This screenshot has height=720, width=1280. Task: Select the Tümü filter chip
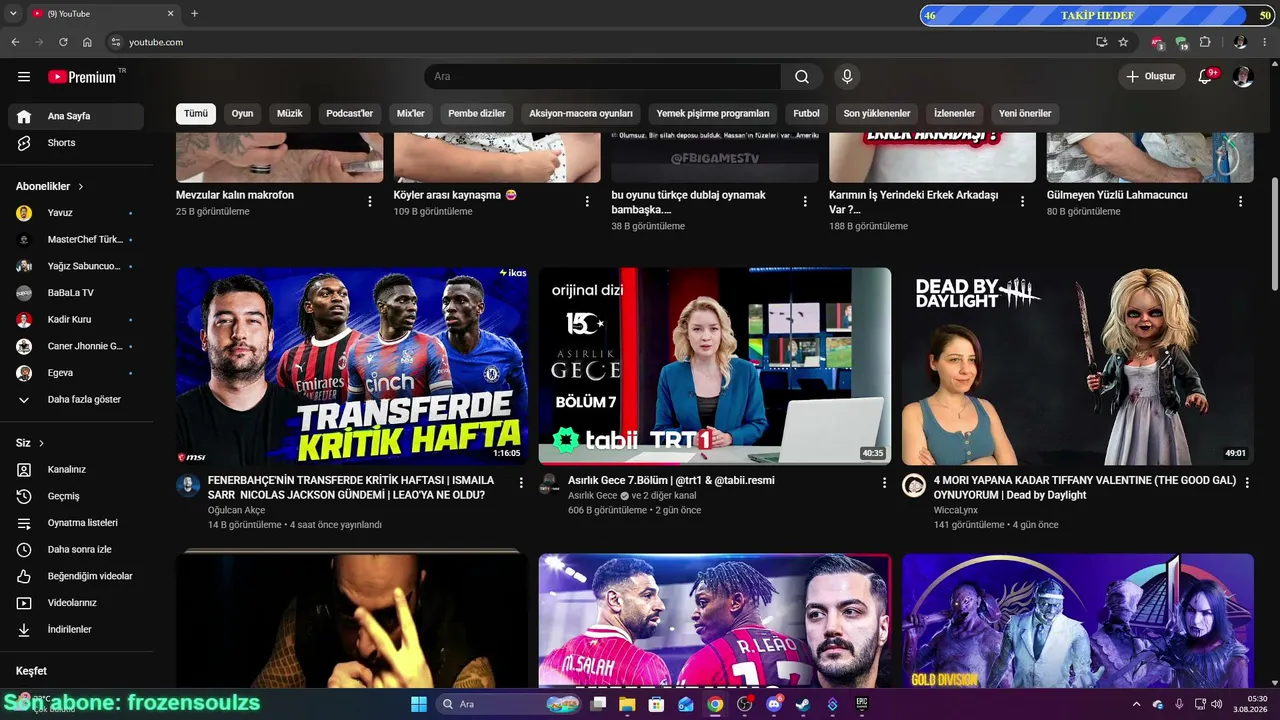coord(196,113)
